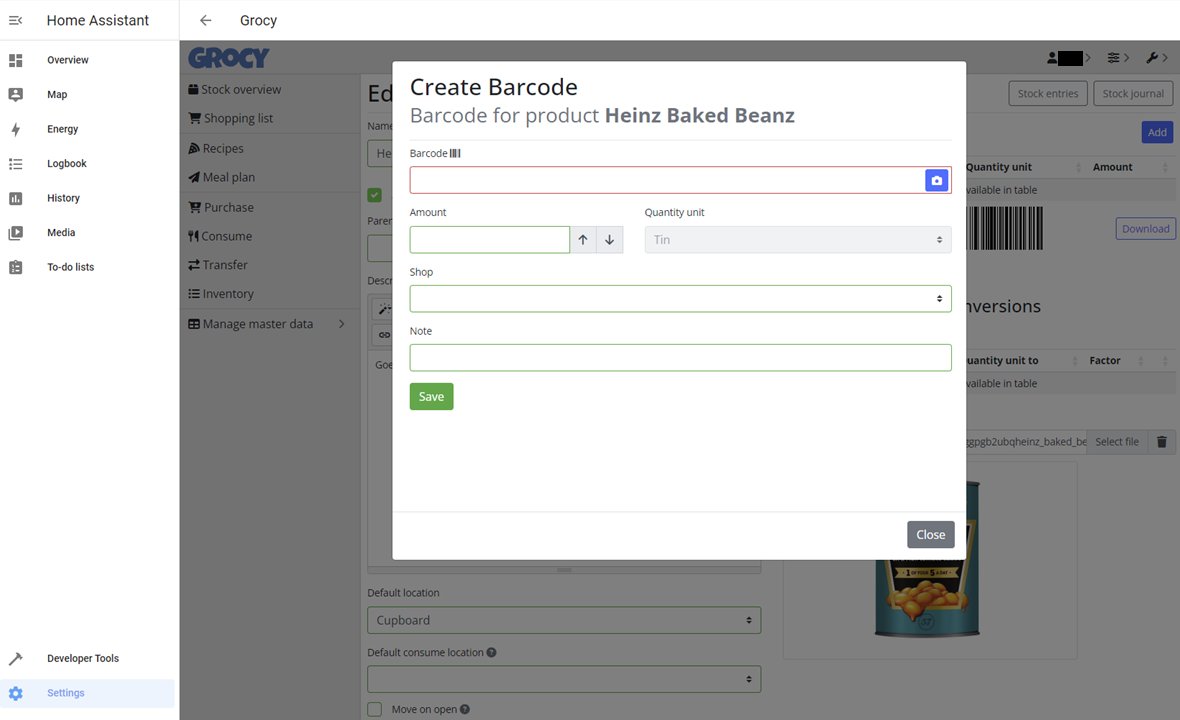Sort by the Quantity unit column
The image size is (1180, 720).
(999, 167)
